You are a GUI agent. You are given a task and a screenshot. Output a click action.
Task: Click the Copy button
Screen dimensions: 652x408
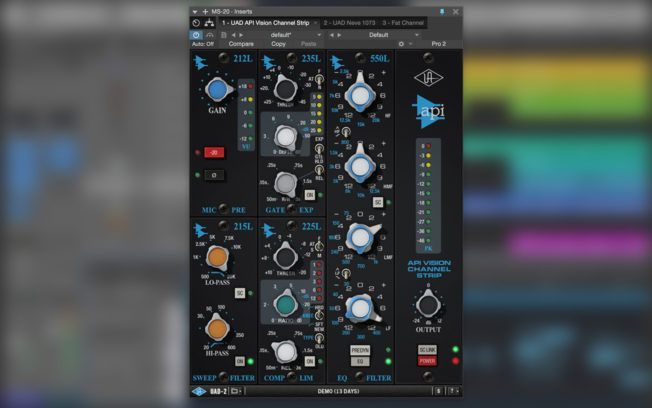278,44
